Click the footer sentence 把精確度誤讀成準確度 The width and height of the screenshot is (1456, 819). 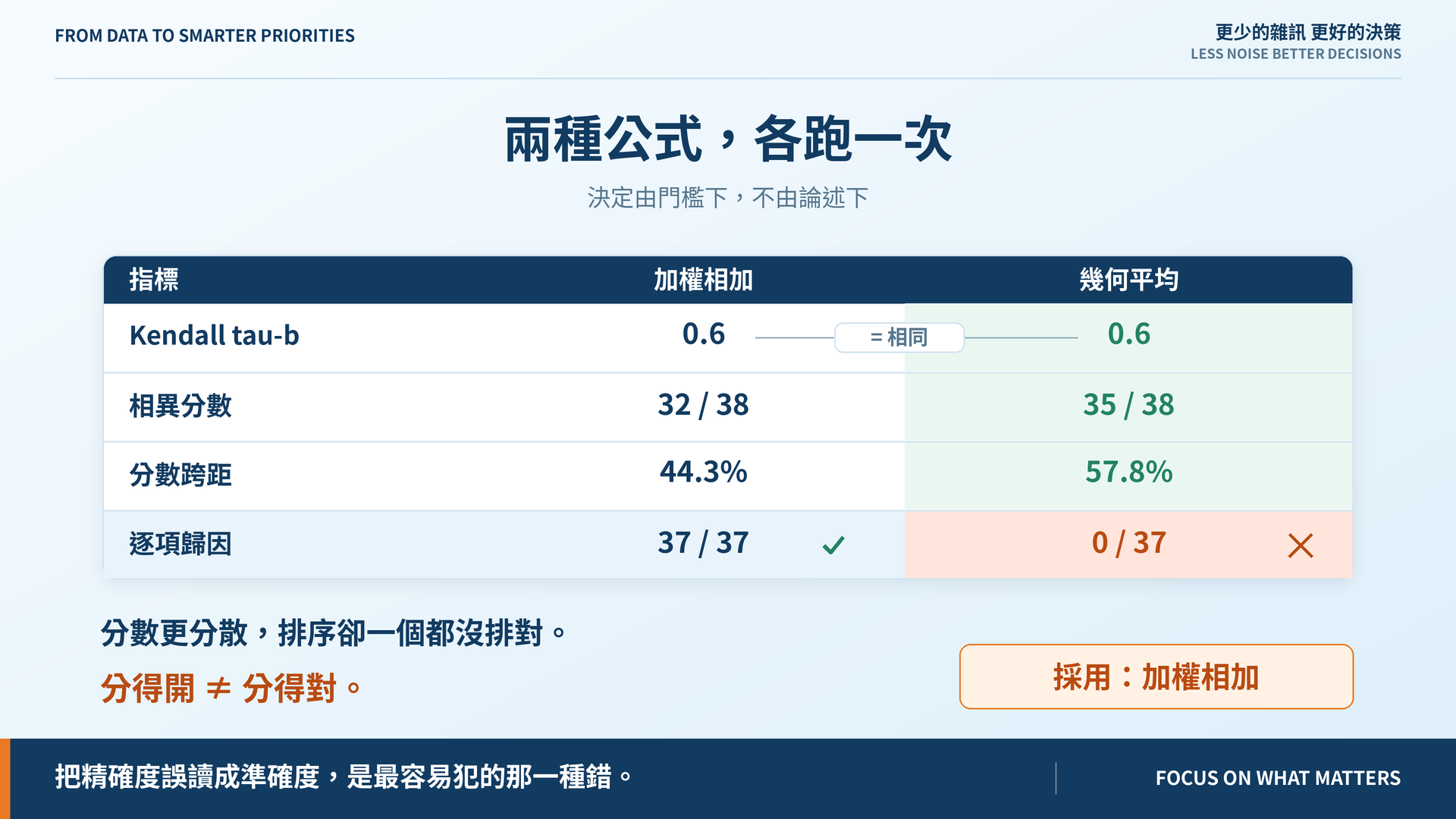[x=187, y=777]
